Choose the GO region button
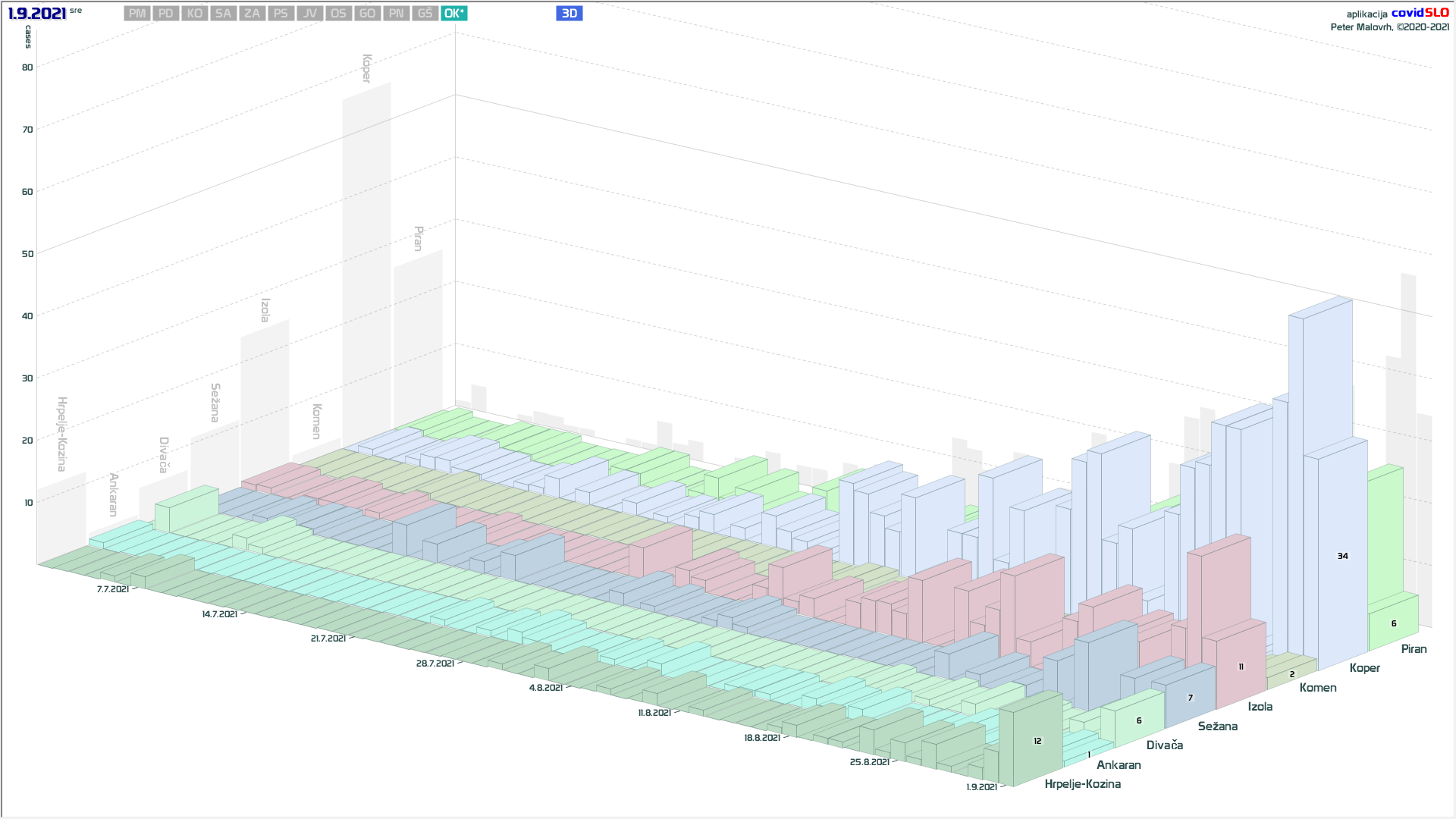Image resolution: width=1456 pixels, height=819 pixels. click(x=367, y=14)
